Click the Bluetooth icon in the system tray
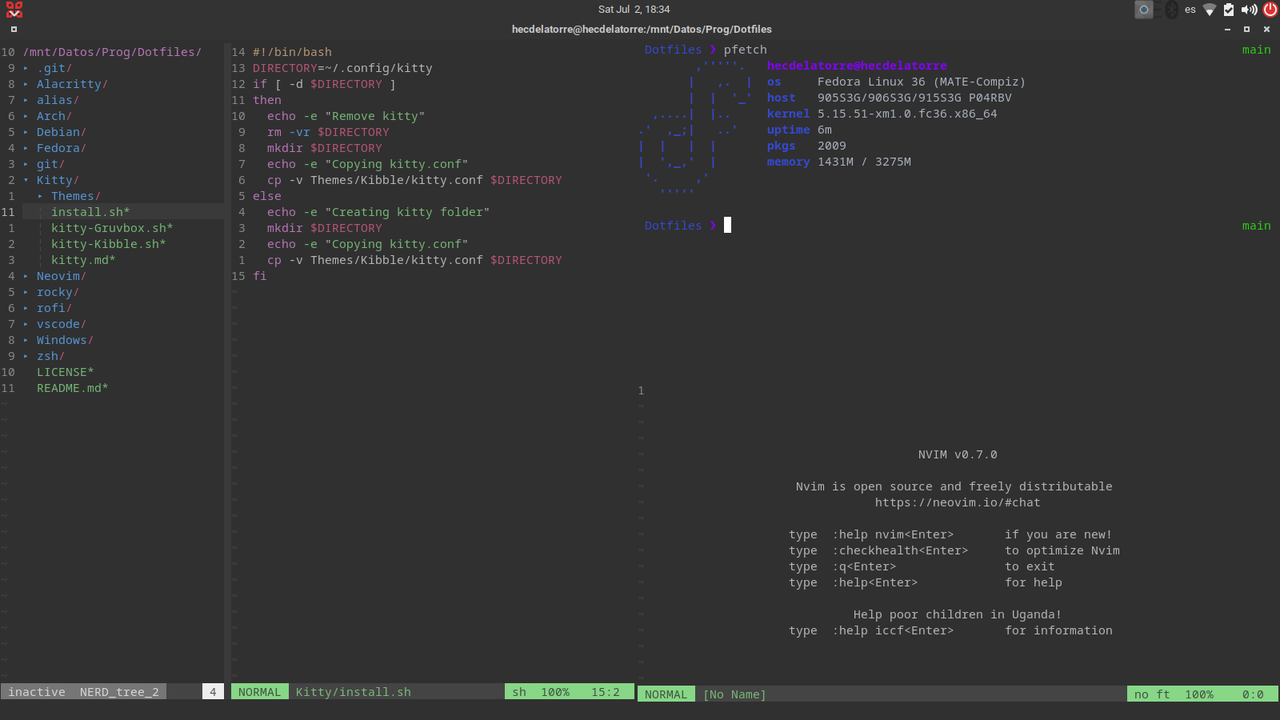1280x720 pixels. pyautogui.click(x=1169, y=10)
